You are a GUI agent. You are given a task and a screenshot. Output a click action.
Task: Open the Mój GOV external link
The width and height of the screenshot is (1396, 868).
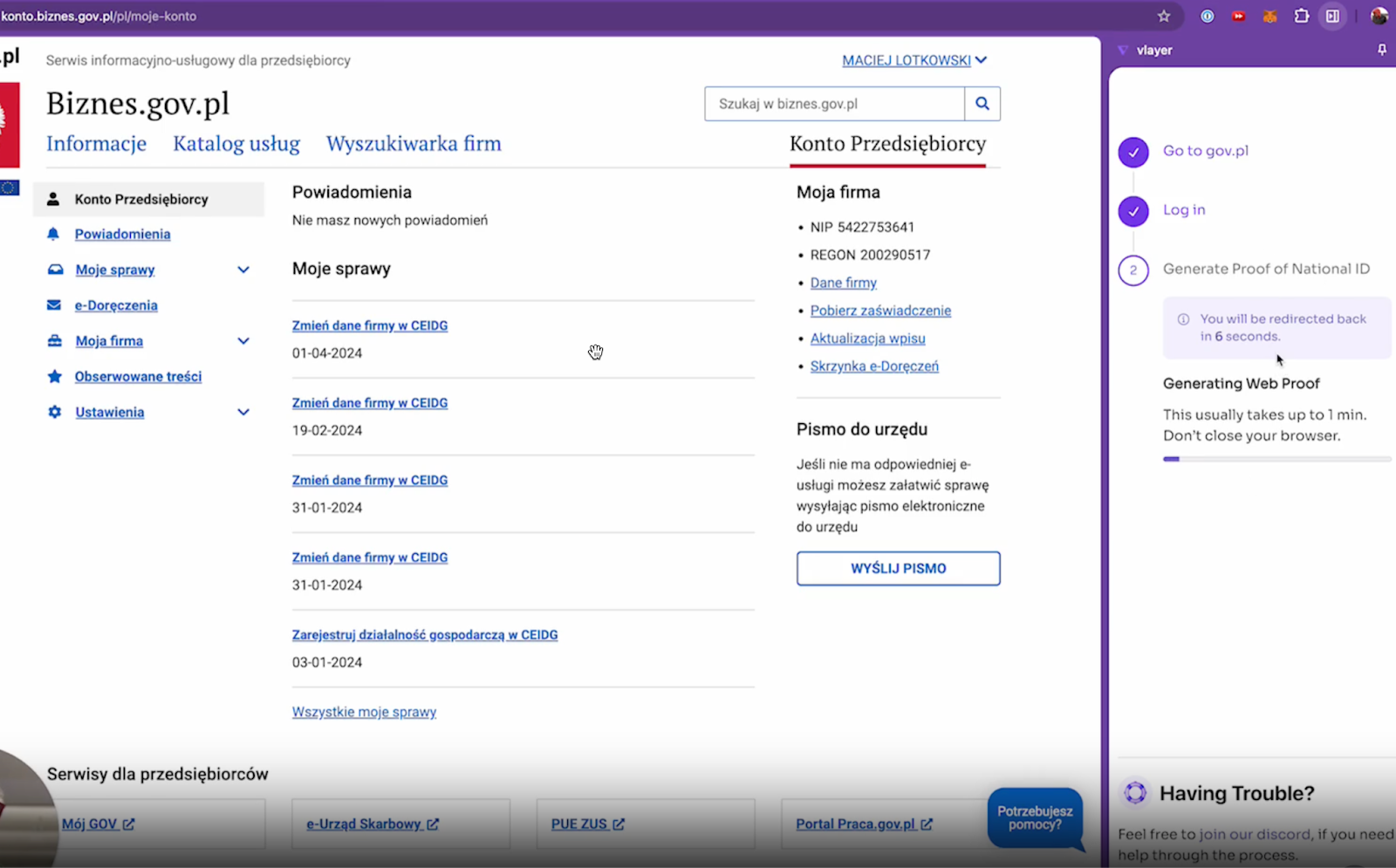(x=98, y=824)
